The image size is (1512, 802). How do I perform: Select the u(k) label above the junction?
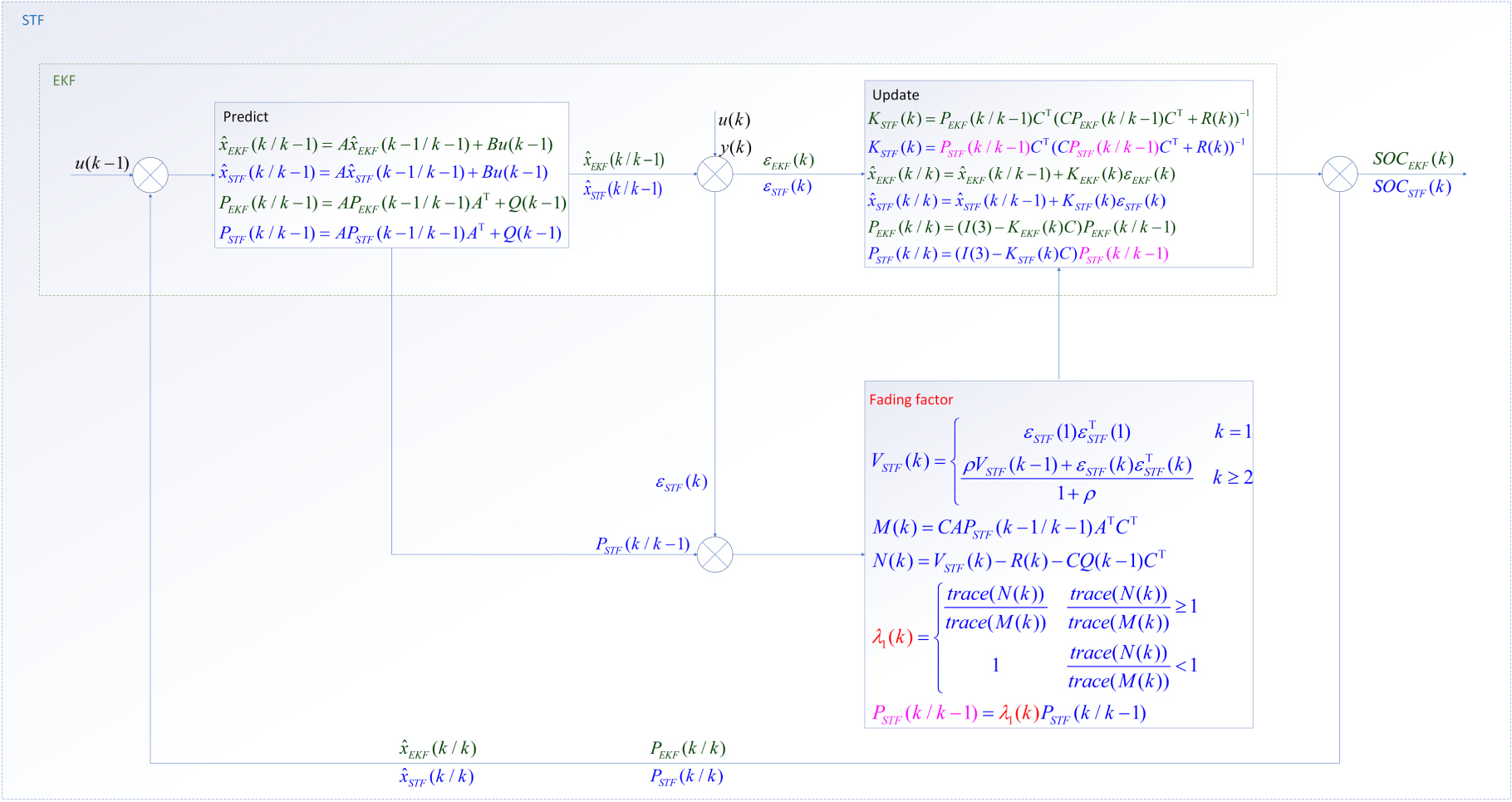(734, 120)
